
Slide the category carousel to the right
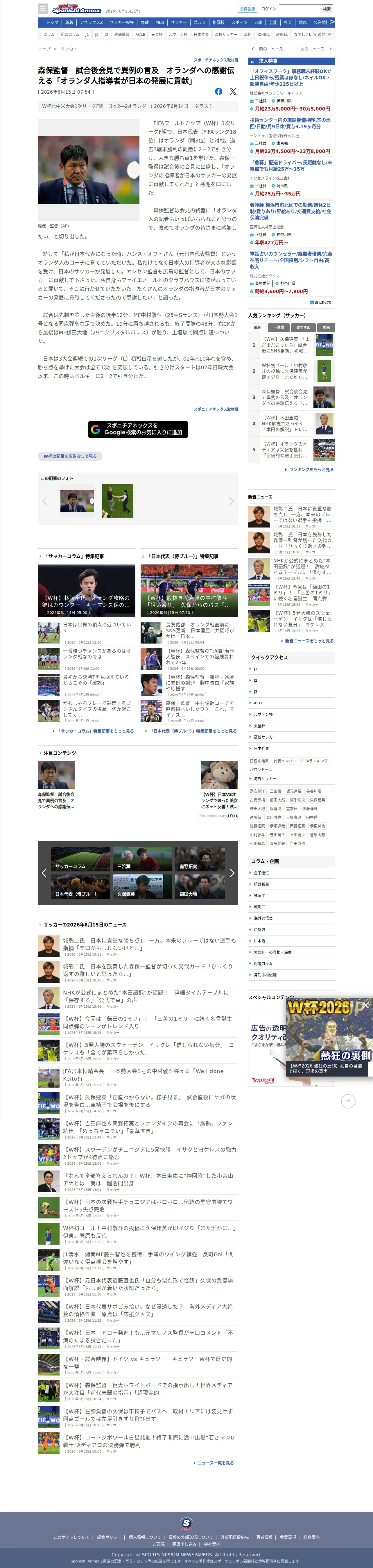(x=232, y=872)
